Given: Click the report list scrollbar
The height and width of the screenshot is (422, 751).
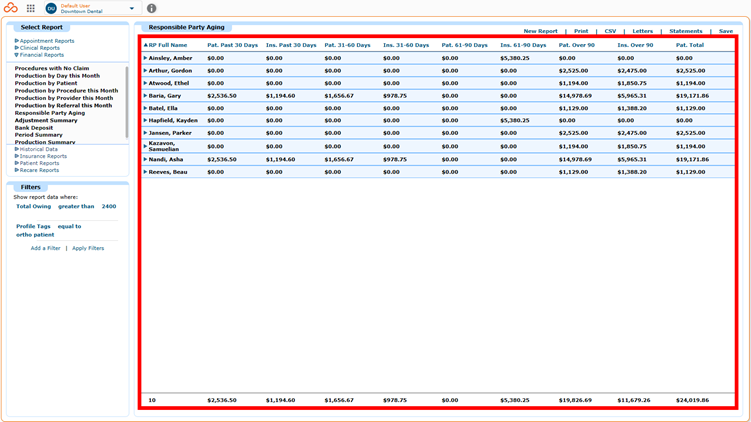Looking at the screenshot, I should pos(127,102).
